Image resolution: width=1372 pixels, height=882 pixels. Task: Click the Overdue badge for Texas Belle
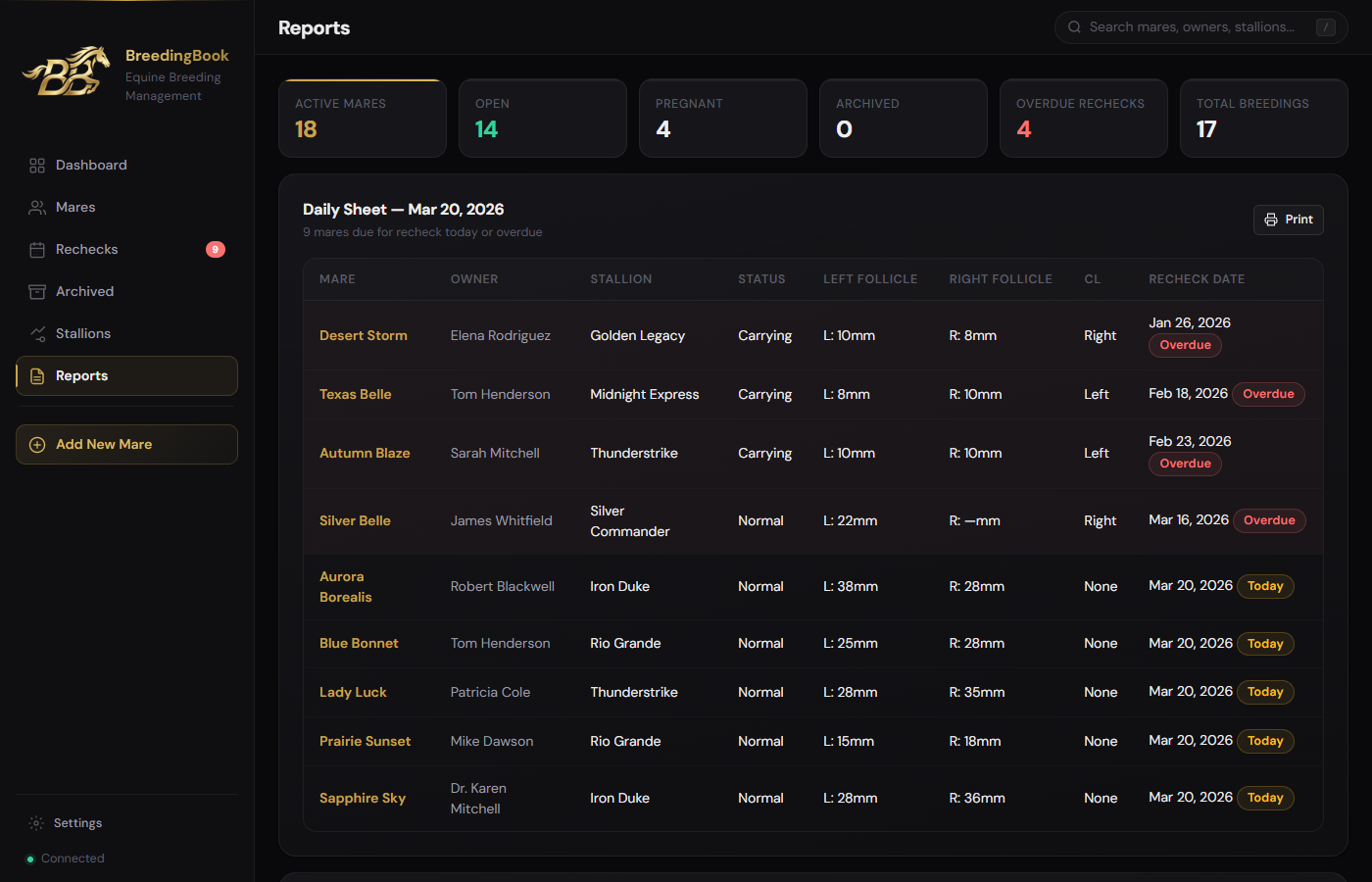tap(1268, 394)
